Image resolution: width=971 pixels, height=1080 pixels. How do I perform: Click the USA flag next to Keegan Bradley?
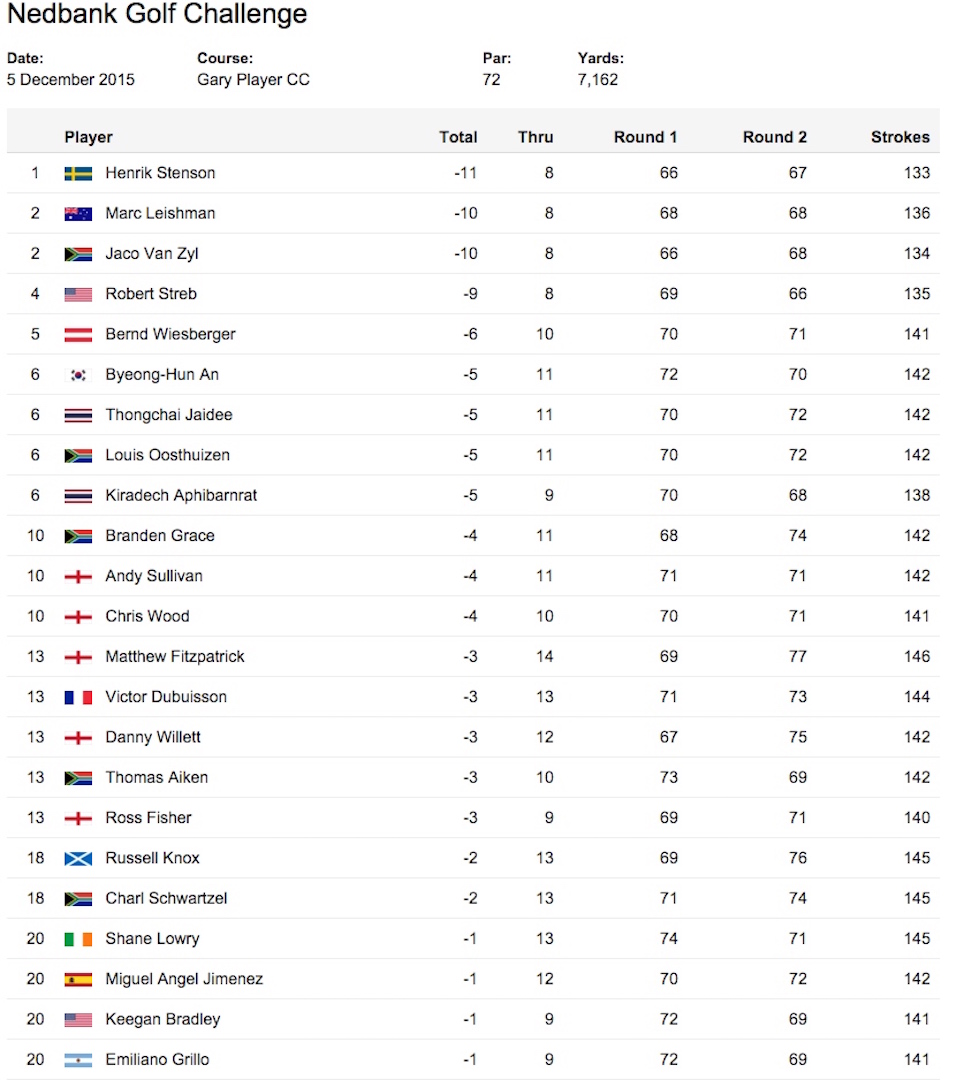click(x=78, y=1020)
